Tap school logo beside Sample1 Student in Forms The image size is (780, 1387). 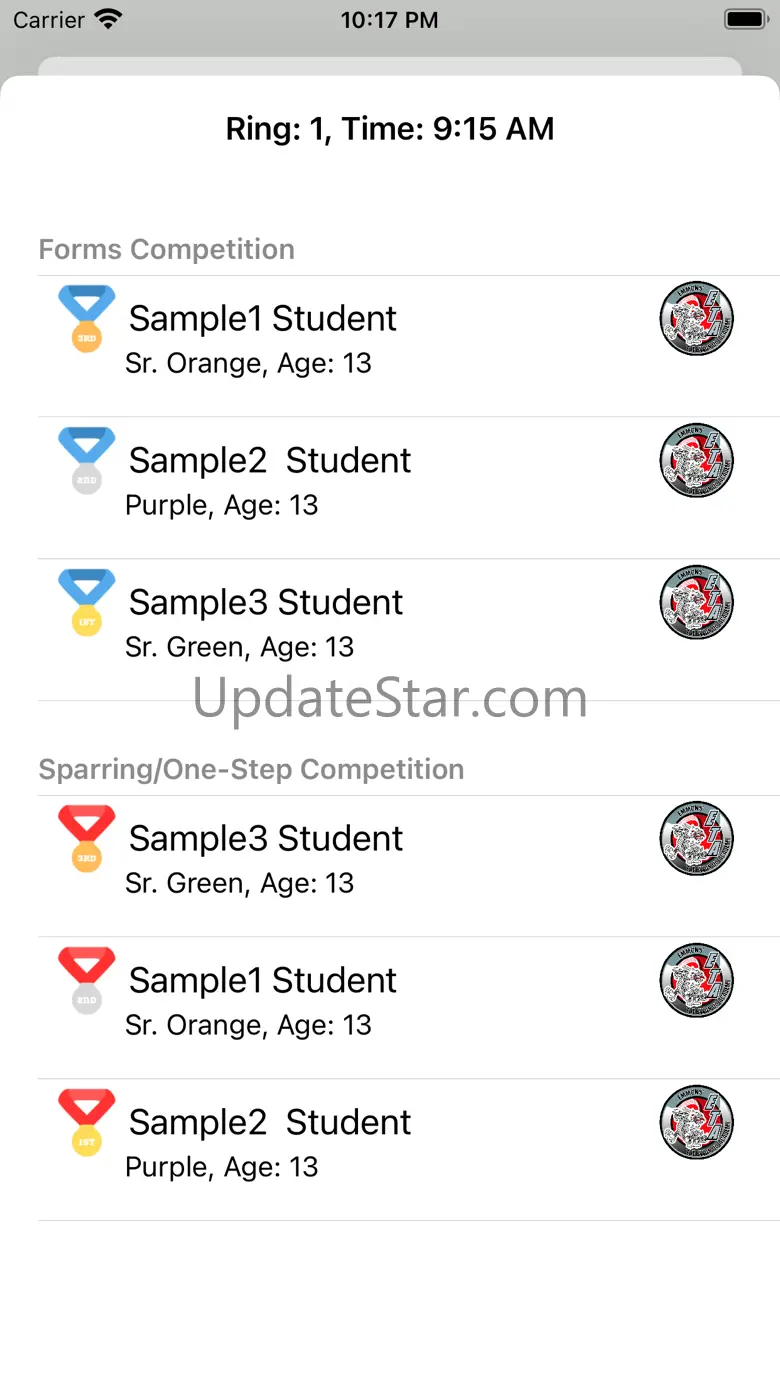coord(697,319)
